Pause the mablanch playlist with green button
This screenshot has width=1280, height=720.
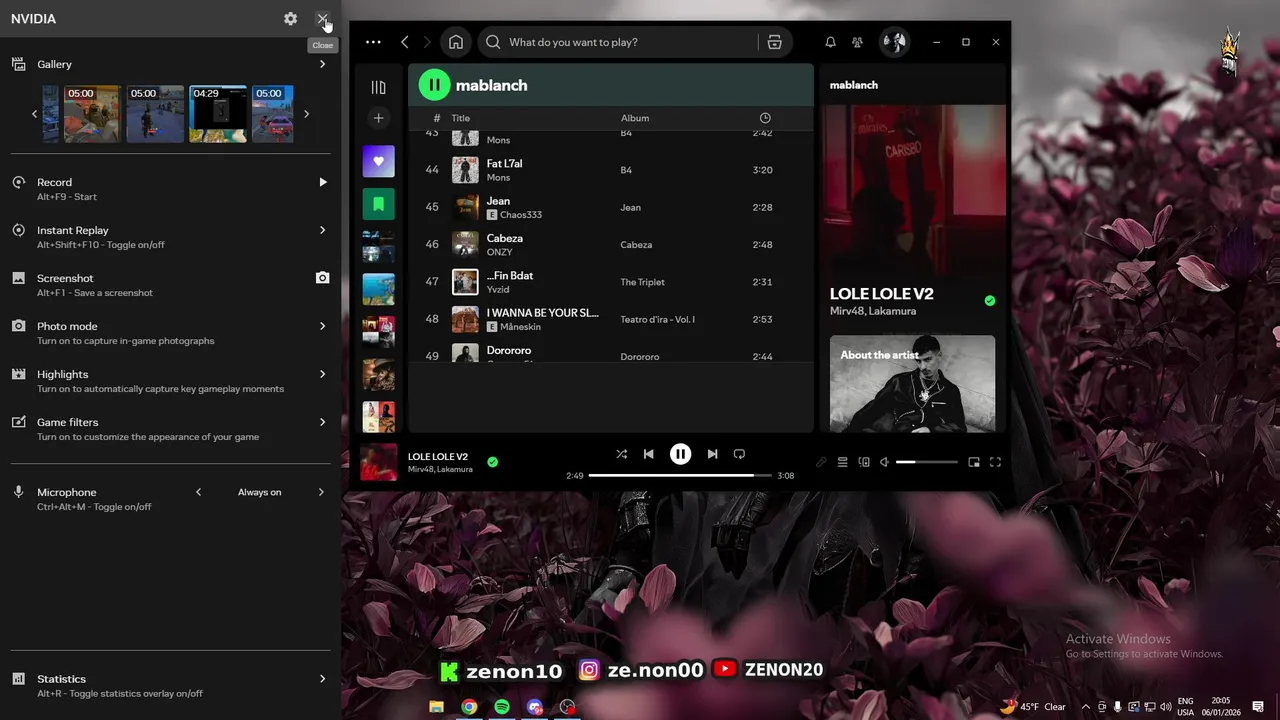click(x=434, y=85)
